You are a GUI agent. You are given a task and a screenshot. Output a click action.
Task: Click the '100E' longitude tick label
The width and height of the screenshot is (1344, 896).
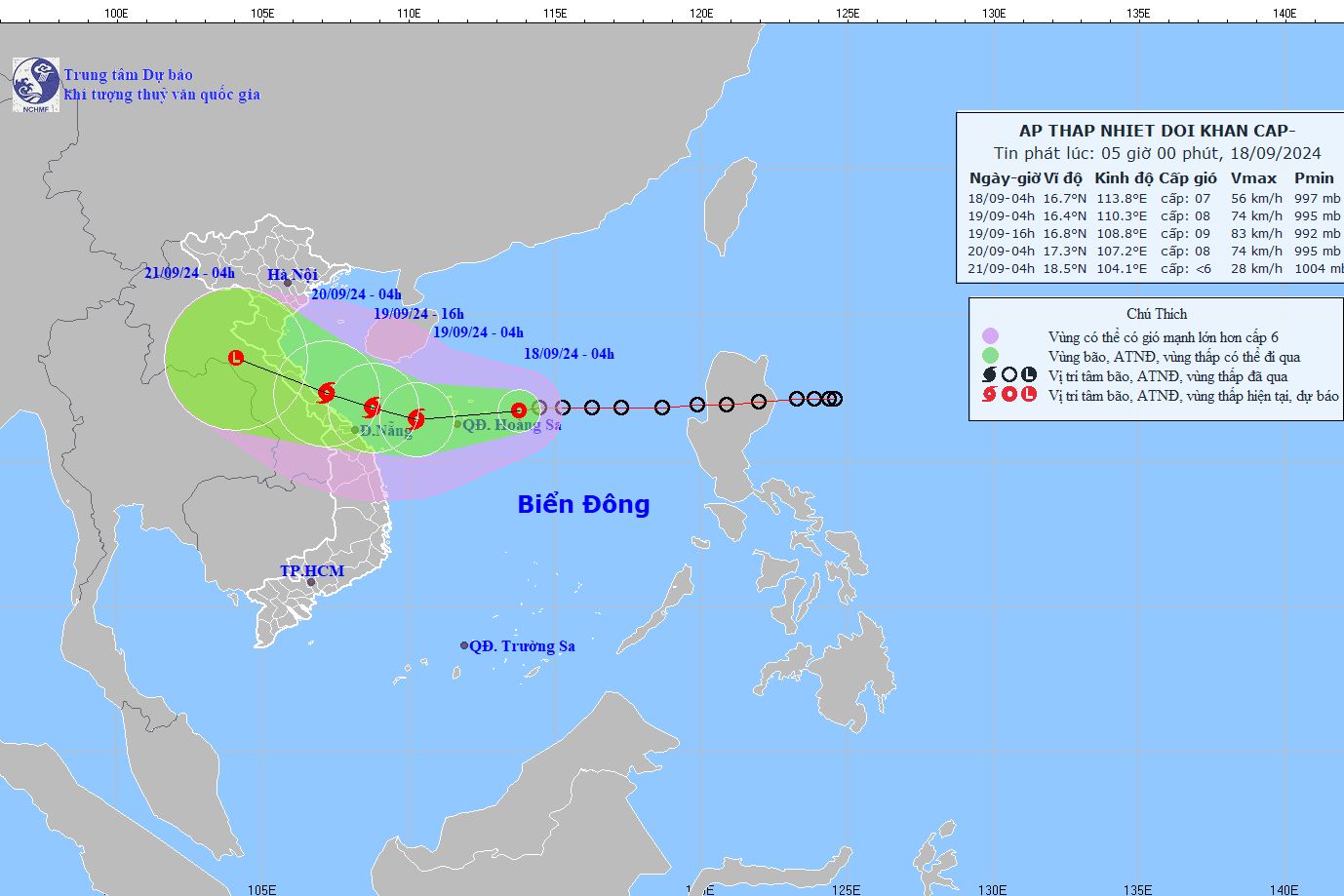[x=115, y=13]
